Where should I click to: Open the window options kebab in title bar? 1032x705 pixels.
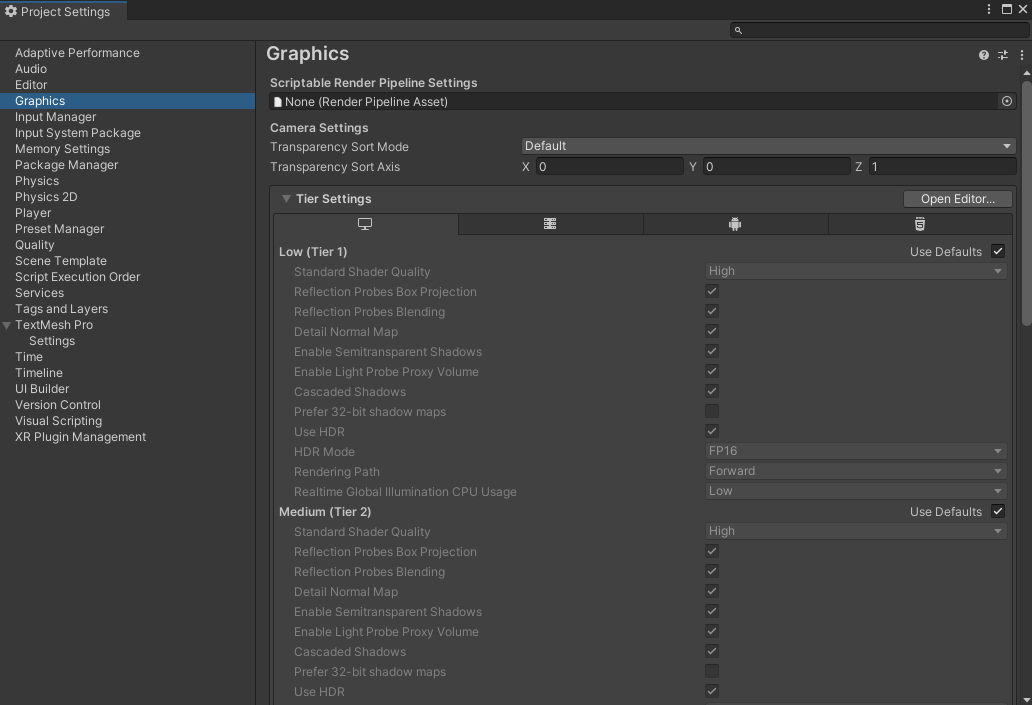989,9
